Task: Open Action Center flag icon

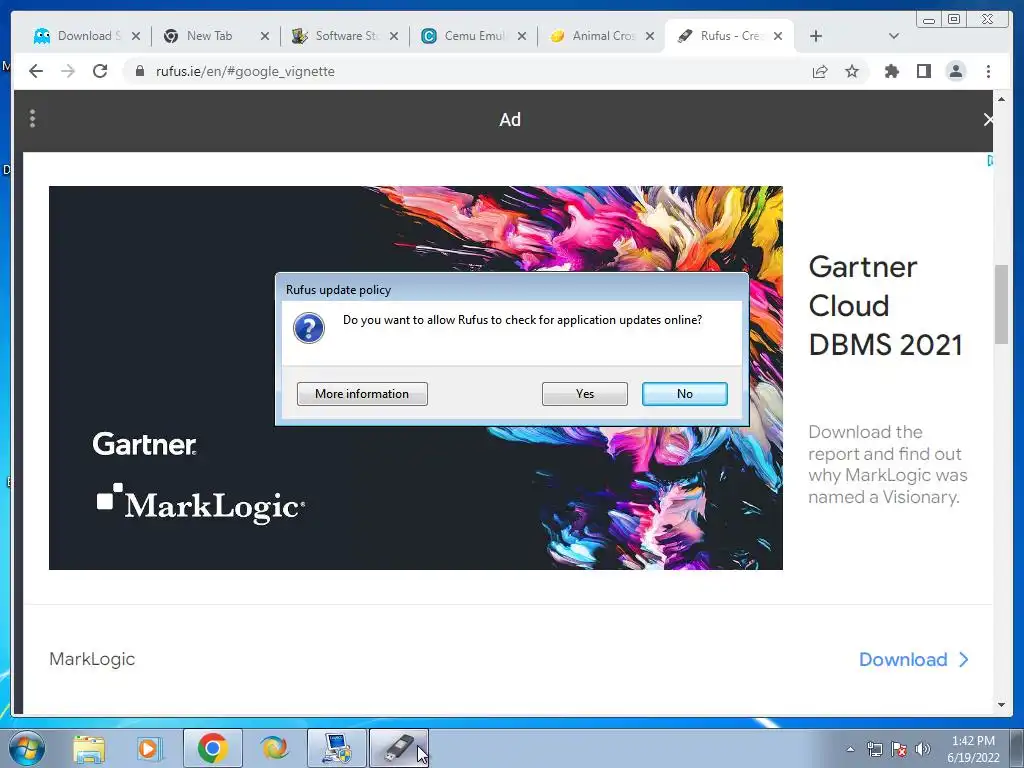Action: [x=899, y=749]
